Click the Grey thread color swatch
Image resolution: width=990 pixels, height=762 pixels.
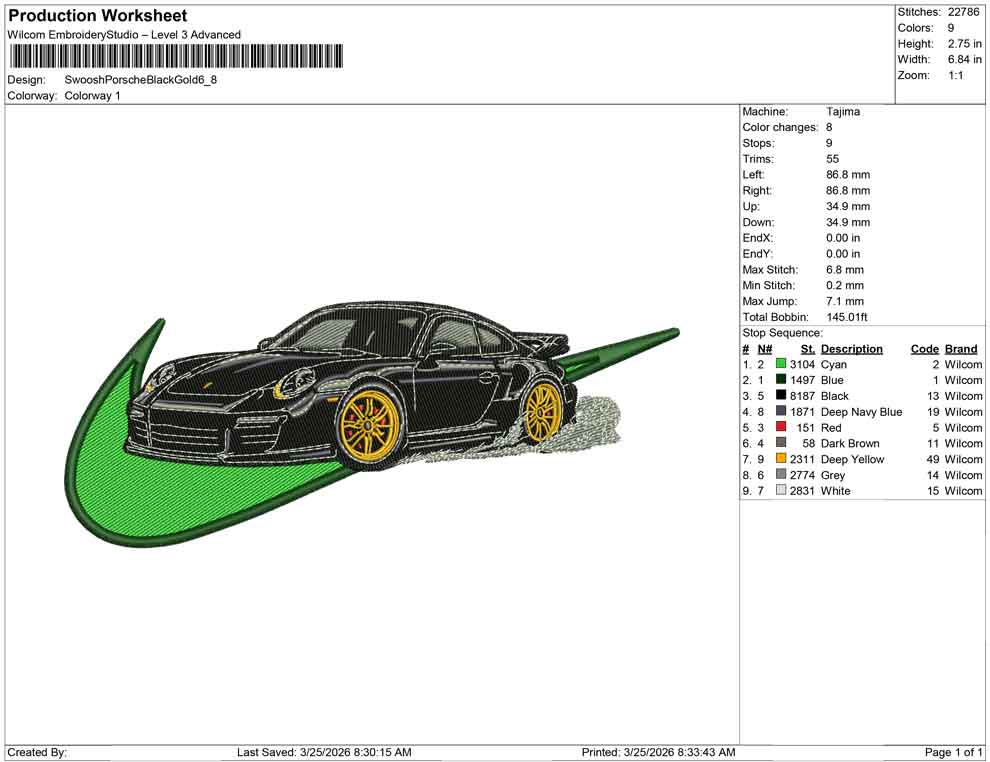pos(783,475)
